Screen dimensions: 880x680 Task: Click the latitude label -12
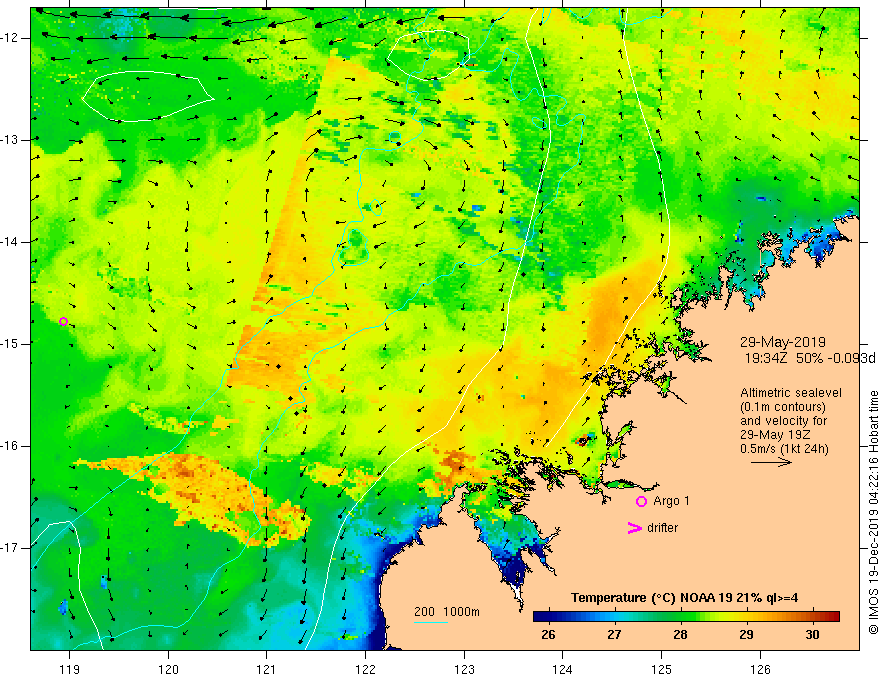click(x=11, y=38)
